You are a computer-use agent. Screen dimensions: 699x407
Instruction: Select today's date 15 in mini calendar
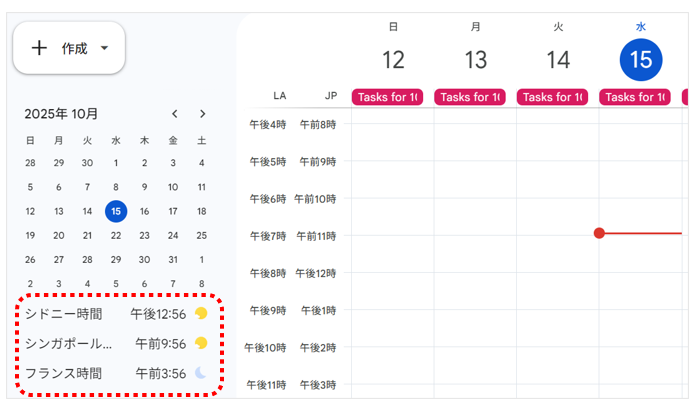click(116, 211)
